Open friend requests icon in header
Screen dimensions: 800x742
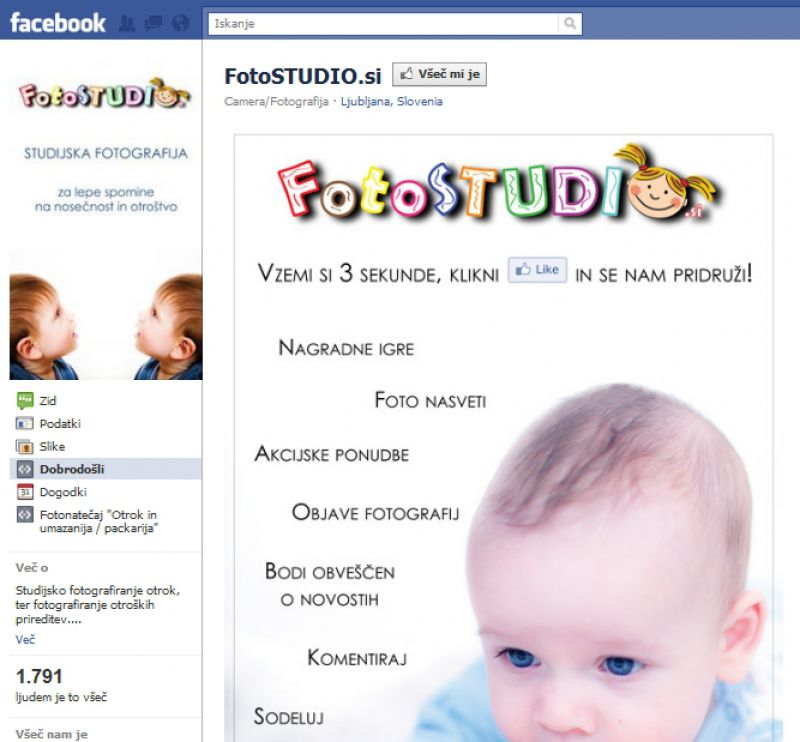tap(127, 23)
